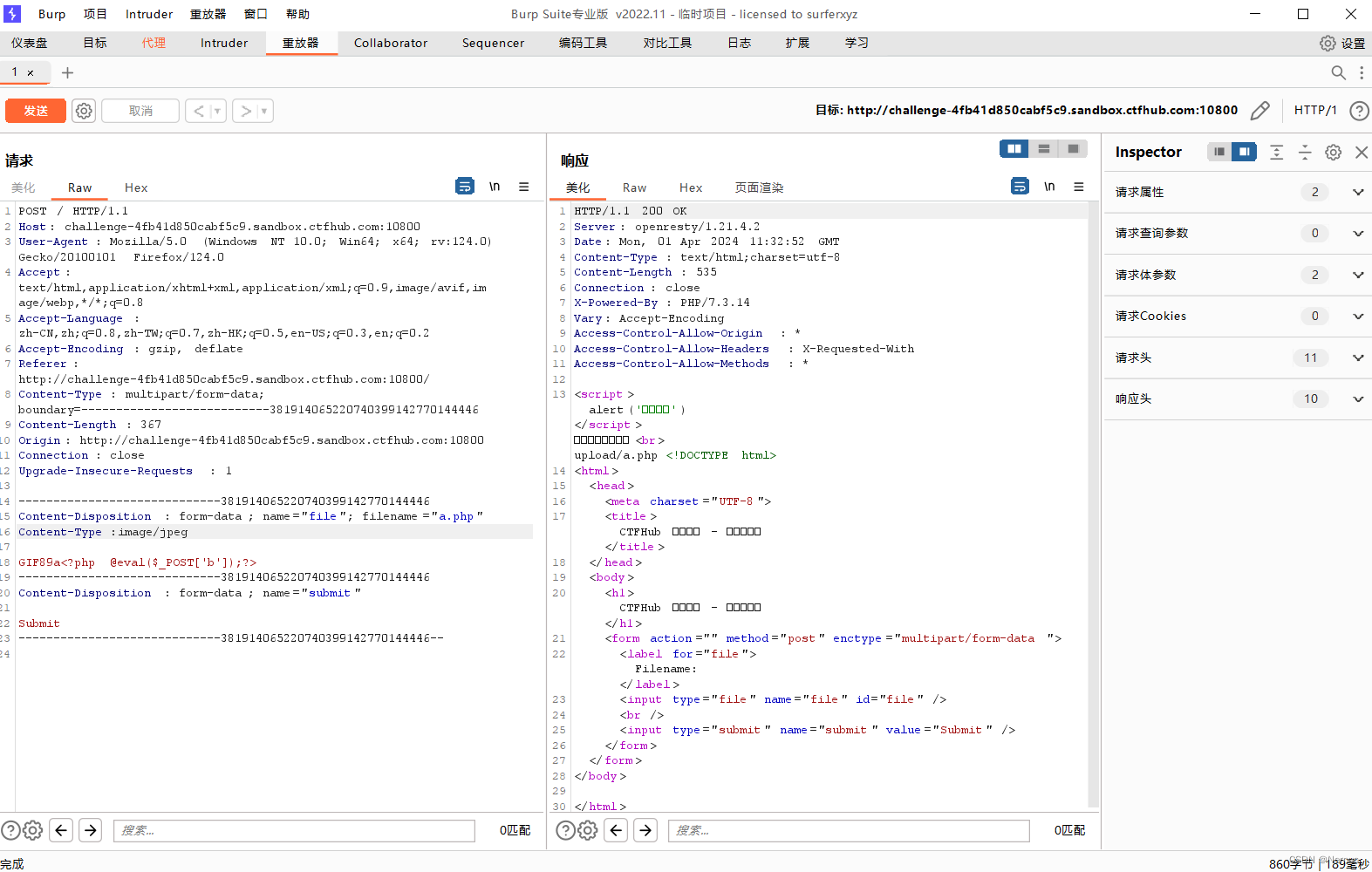Open the Sequencer tab

tap(494, 43)
